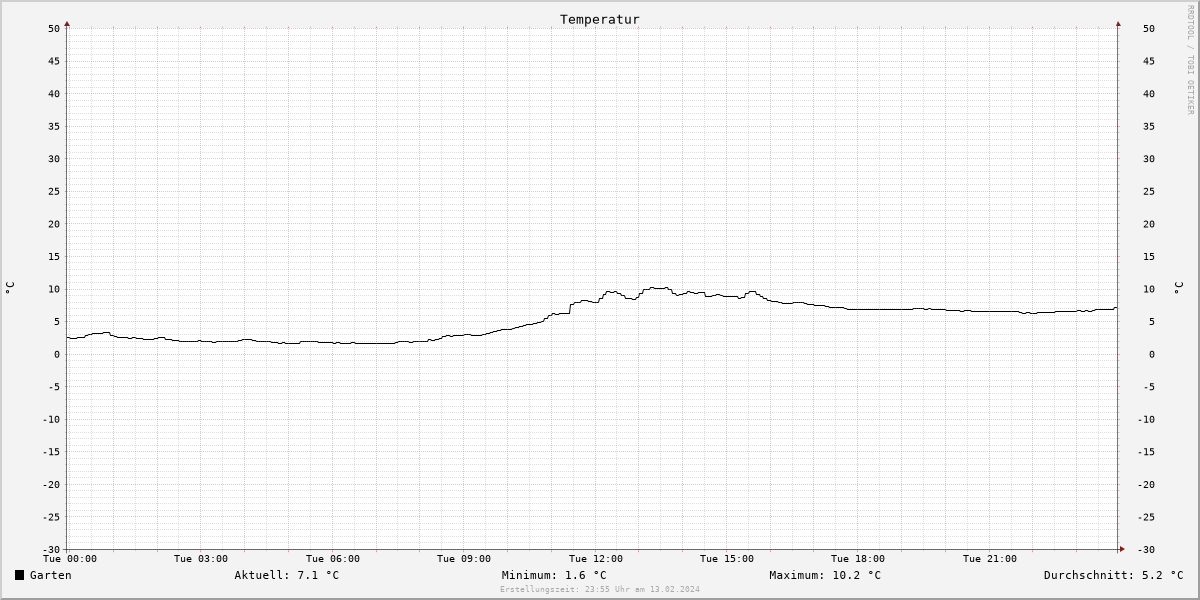Click the right axis label '25'

[1150, 192]
